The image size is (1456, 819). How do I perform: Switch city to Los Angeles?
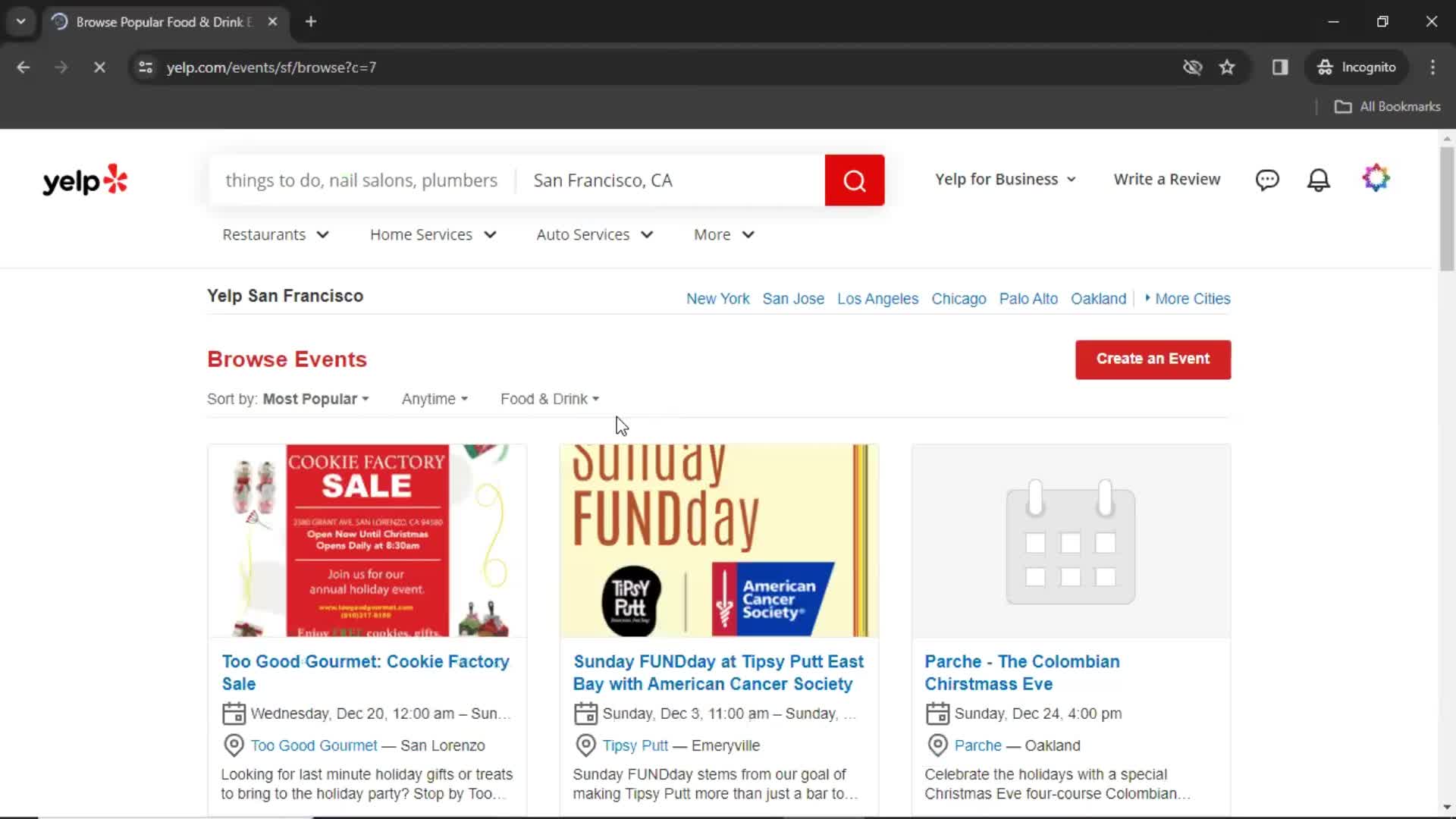pyautogui.click(x=877, y=299)
